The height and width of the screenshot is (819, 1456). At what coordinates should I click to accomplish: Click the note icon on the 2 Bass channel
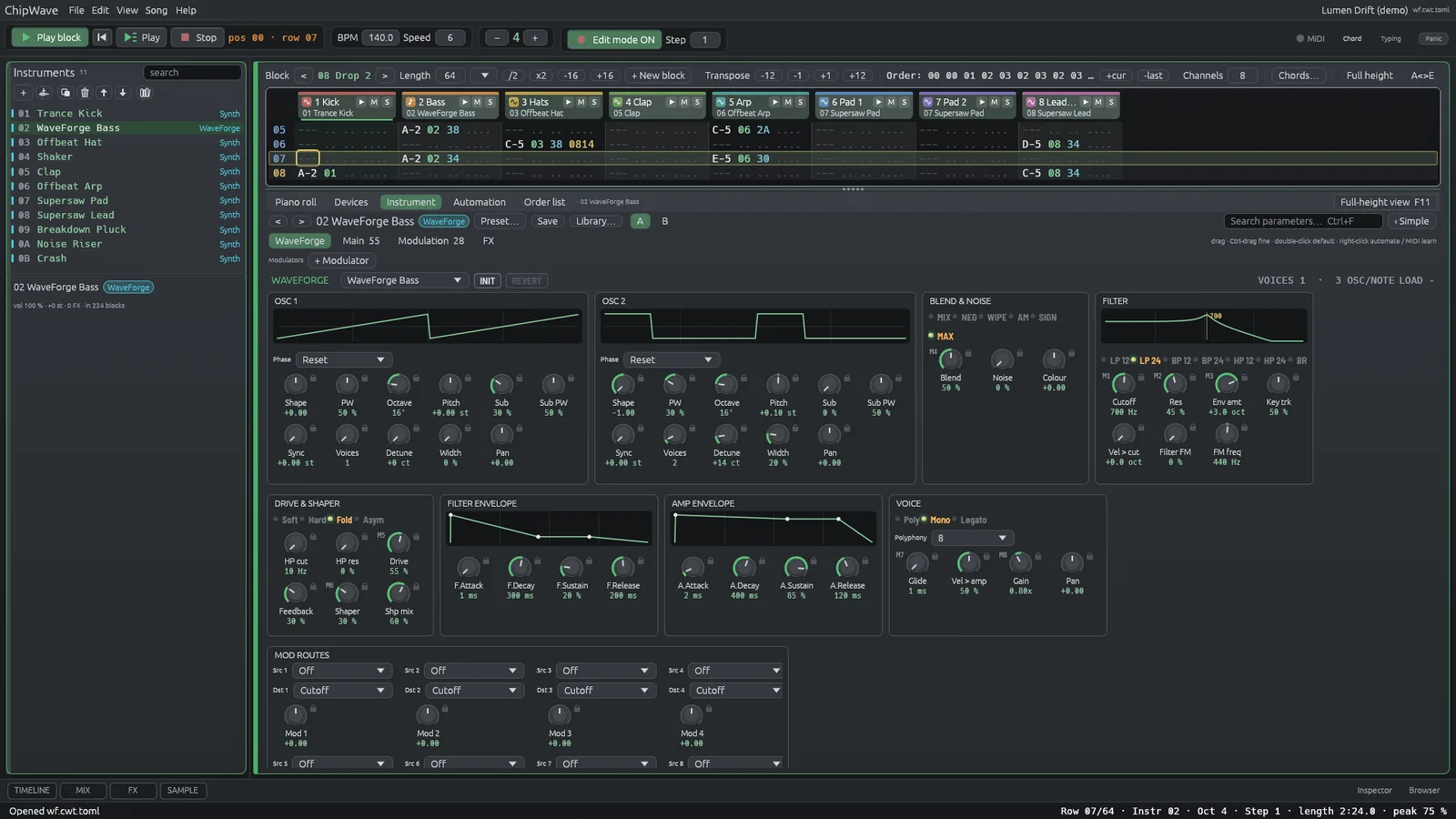410,102
